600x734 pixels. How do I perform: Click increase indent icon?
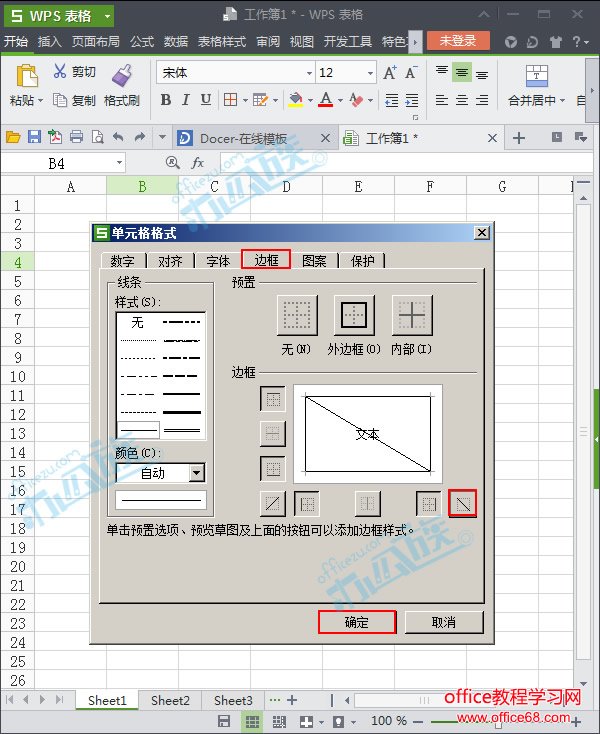(412, 100)
